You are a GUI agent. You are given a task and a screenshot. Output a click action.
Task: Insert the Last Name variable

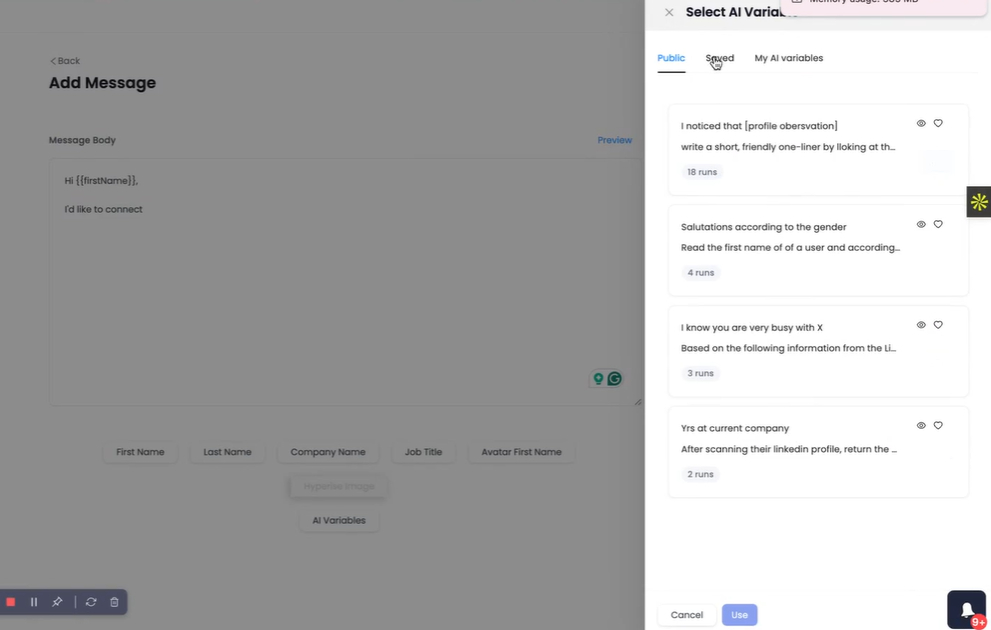[x=227, y=452]
